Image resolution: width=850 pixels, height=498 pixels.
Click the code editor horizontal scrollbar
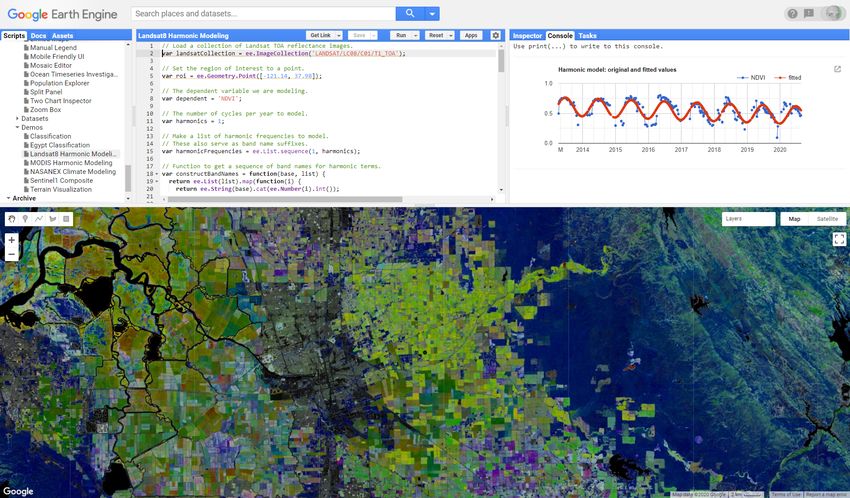coord(285,199)
